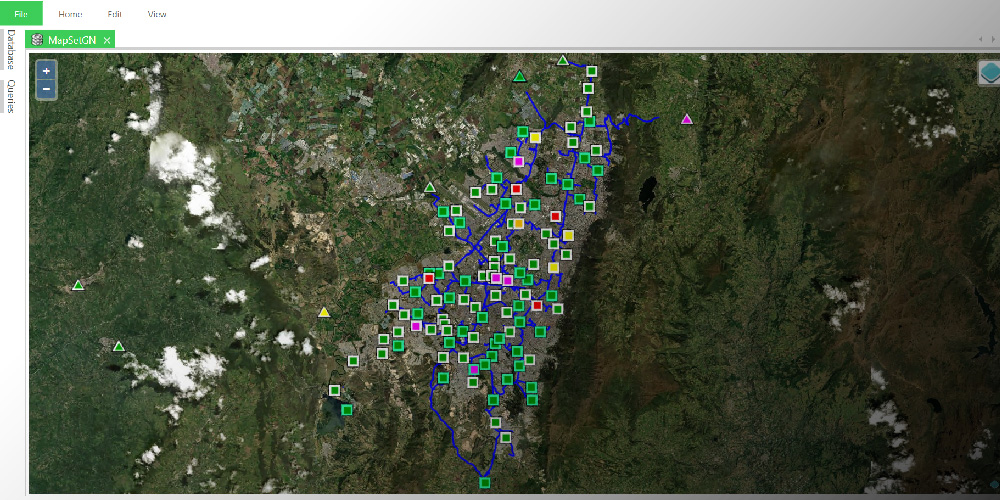The width and height of the screenshot is (1000, 500).
Task: Click the magenta triangle map marker
Action: (x=686, y=119)
